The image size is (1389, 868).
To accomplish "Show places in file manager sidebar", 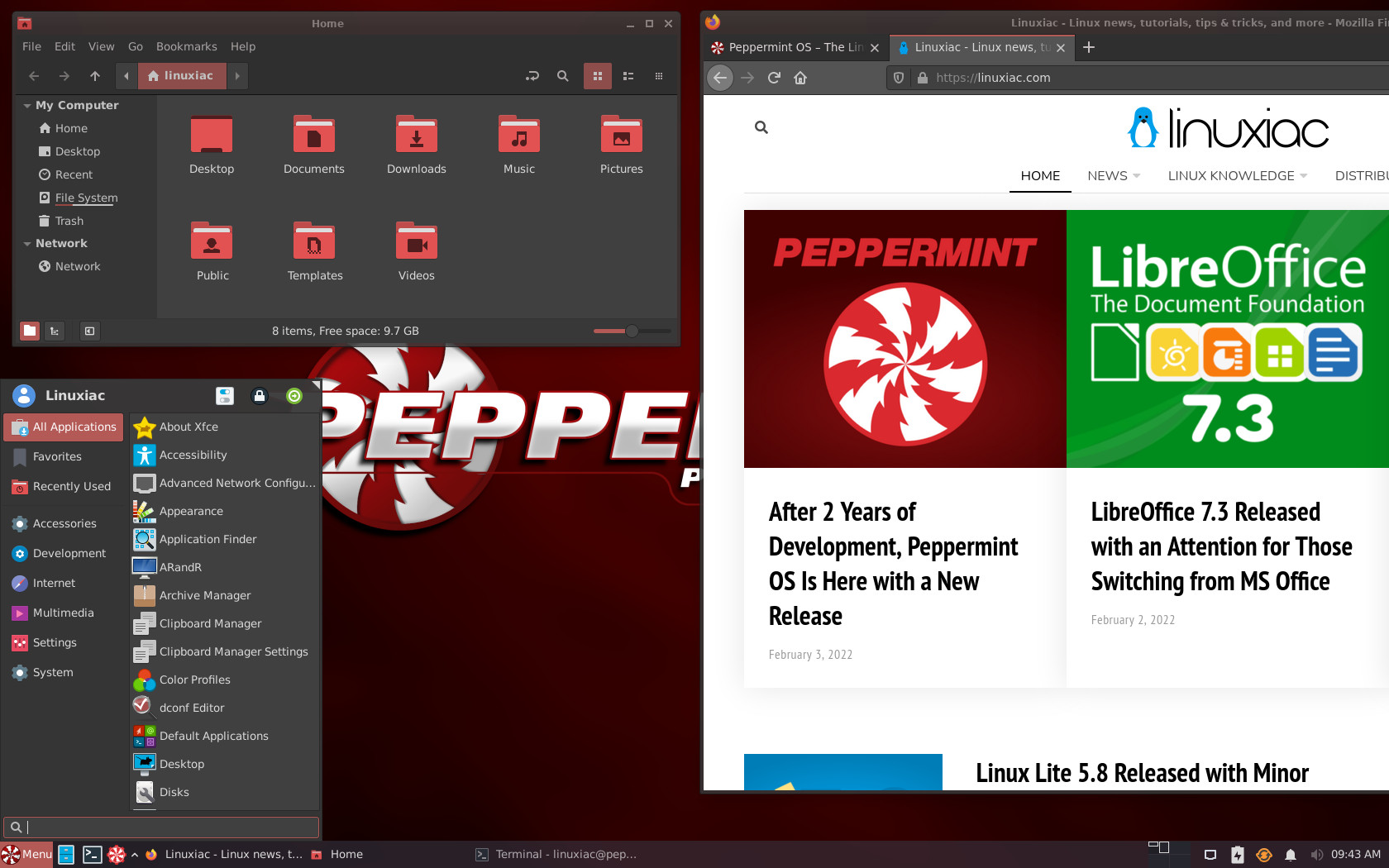I will coord(30,331).
